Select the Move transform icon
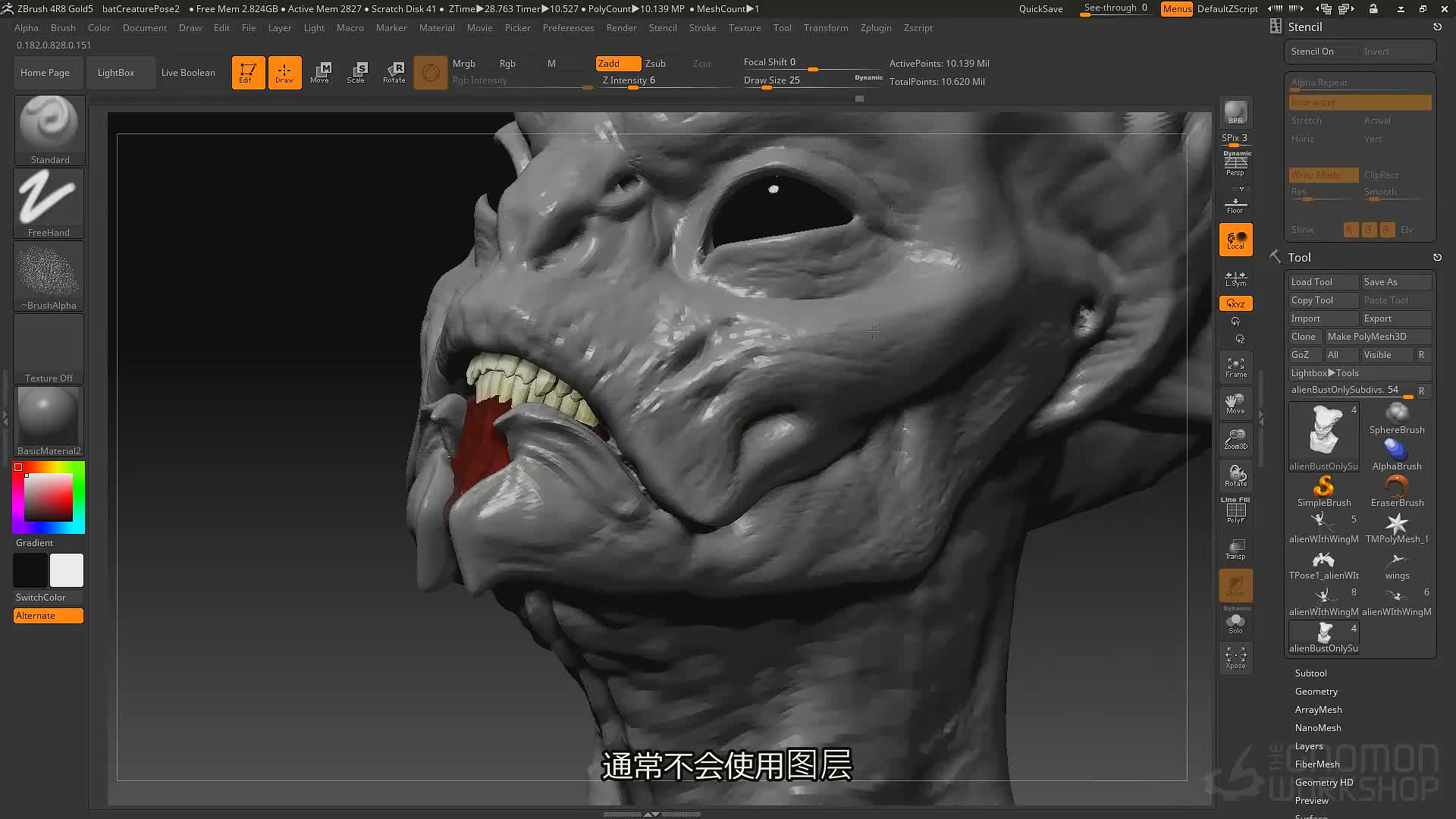This screenshot has height=819, width=1456. pos(320,73)
